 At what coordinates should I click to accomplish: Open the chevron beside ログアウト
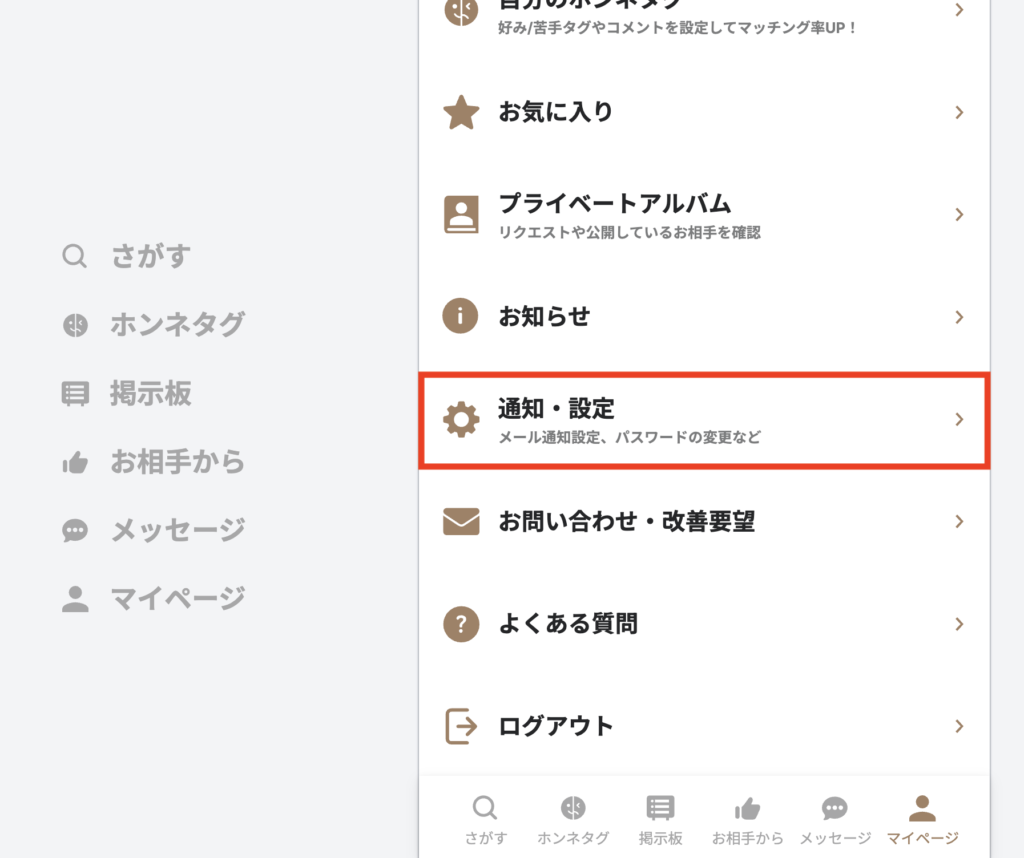(958, 726)
